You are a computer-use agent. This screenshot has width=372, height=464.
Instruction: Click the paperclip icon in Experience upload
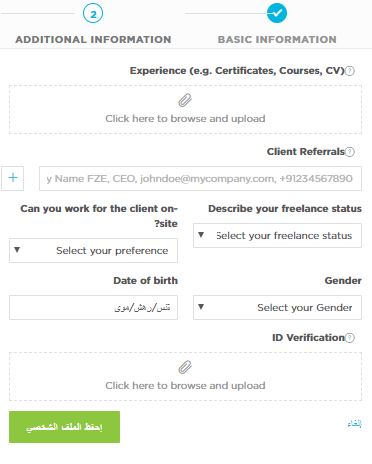point(185,100)
